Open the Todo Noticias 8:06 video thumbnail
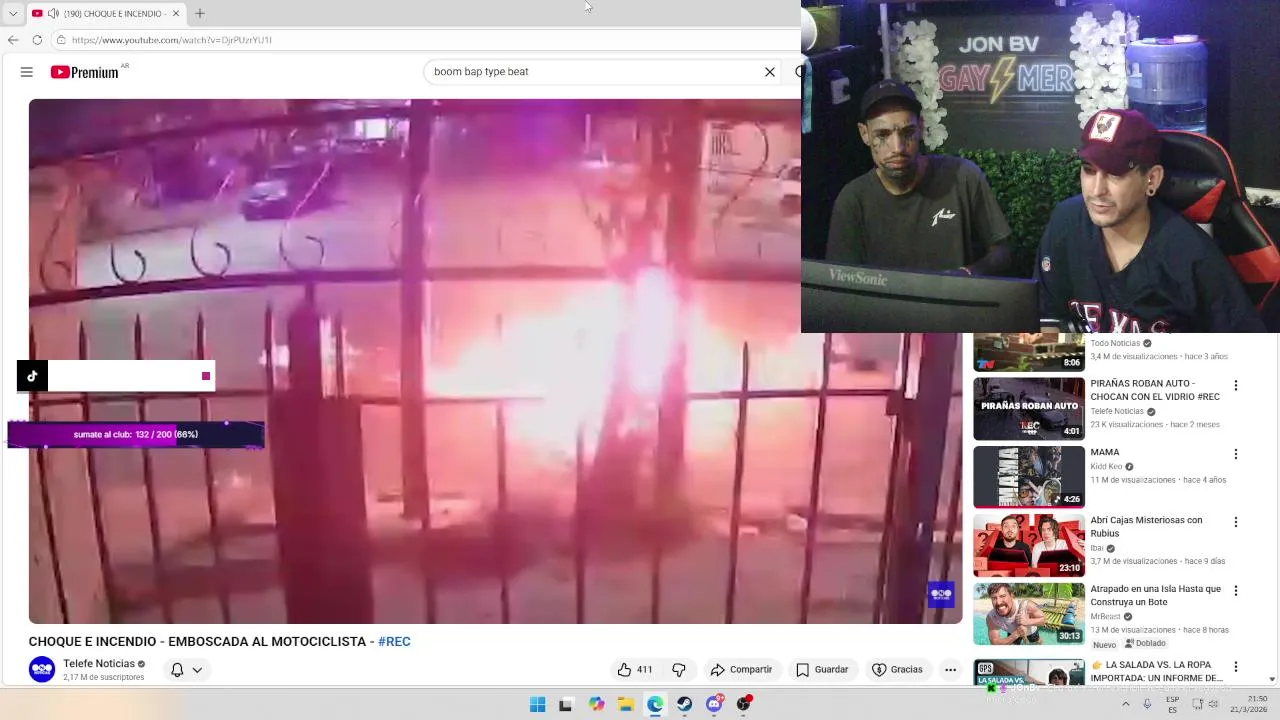Viewport: 1280px width, 720px height. [x=1029, y=352]
